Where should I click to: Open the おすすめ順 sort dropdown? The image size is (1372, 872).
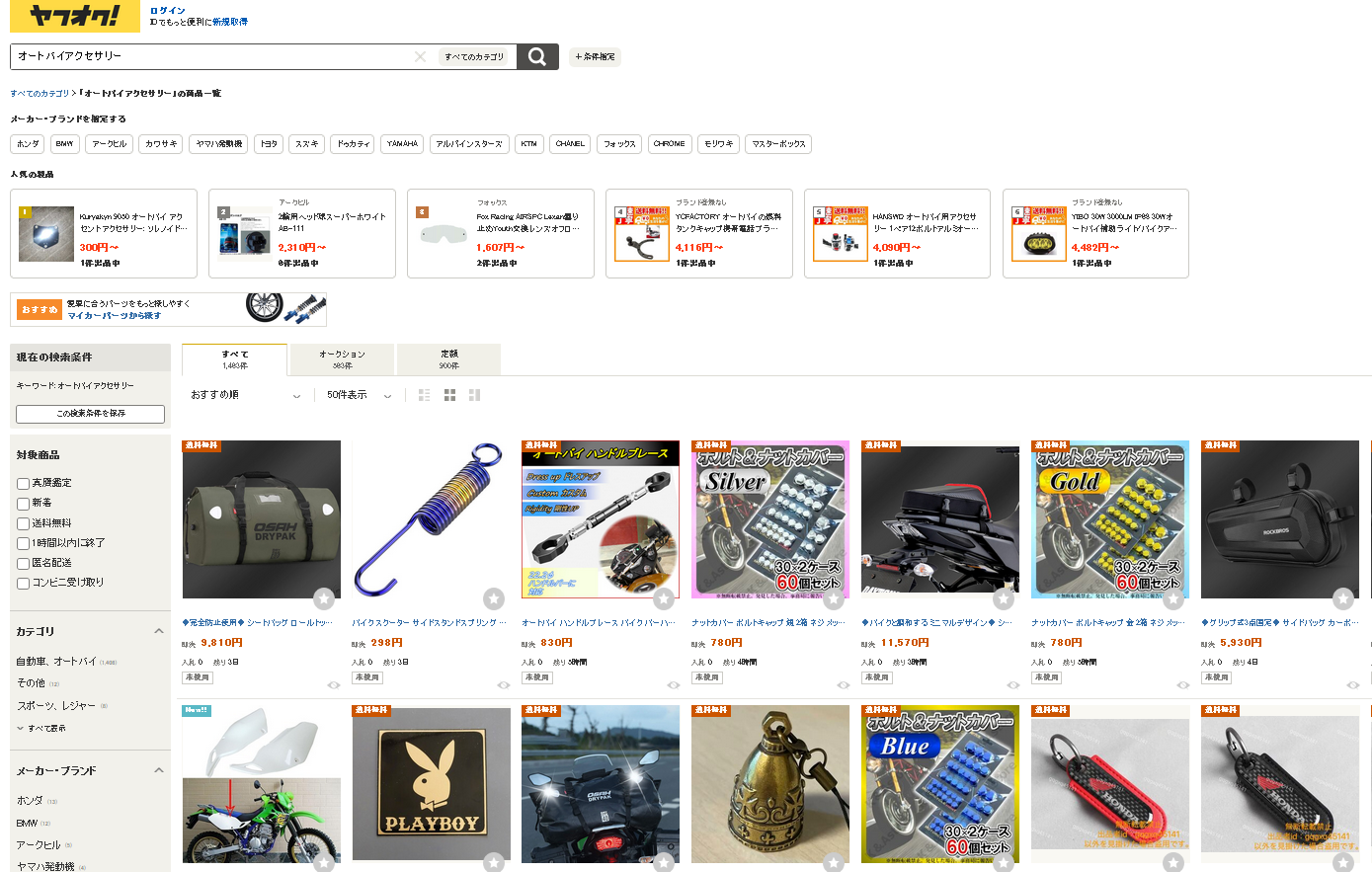tap(246, 395)
